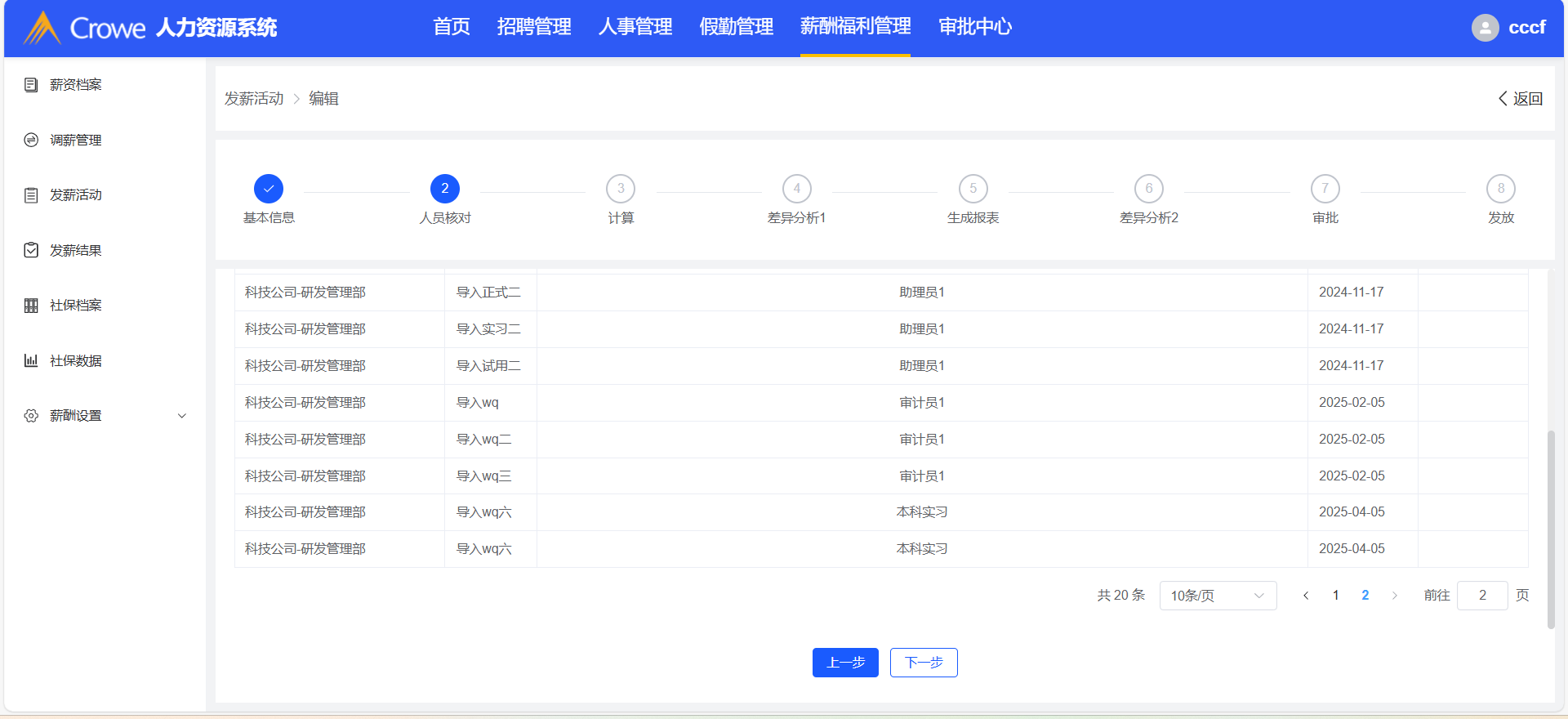1568x719 pixels.
Task: Click the 调薪管理 sidebar icon
Action: 31,141
